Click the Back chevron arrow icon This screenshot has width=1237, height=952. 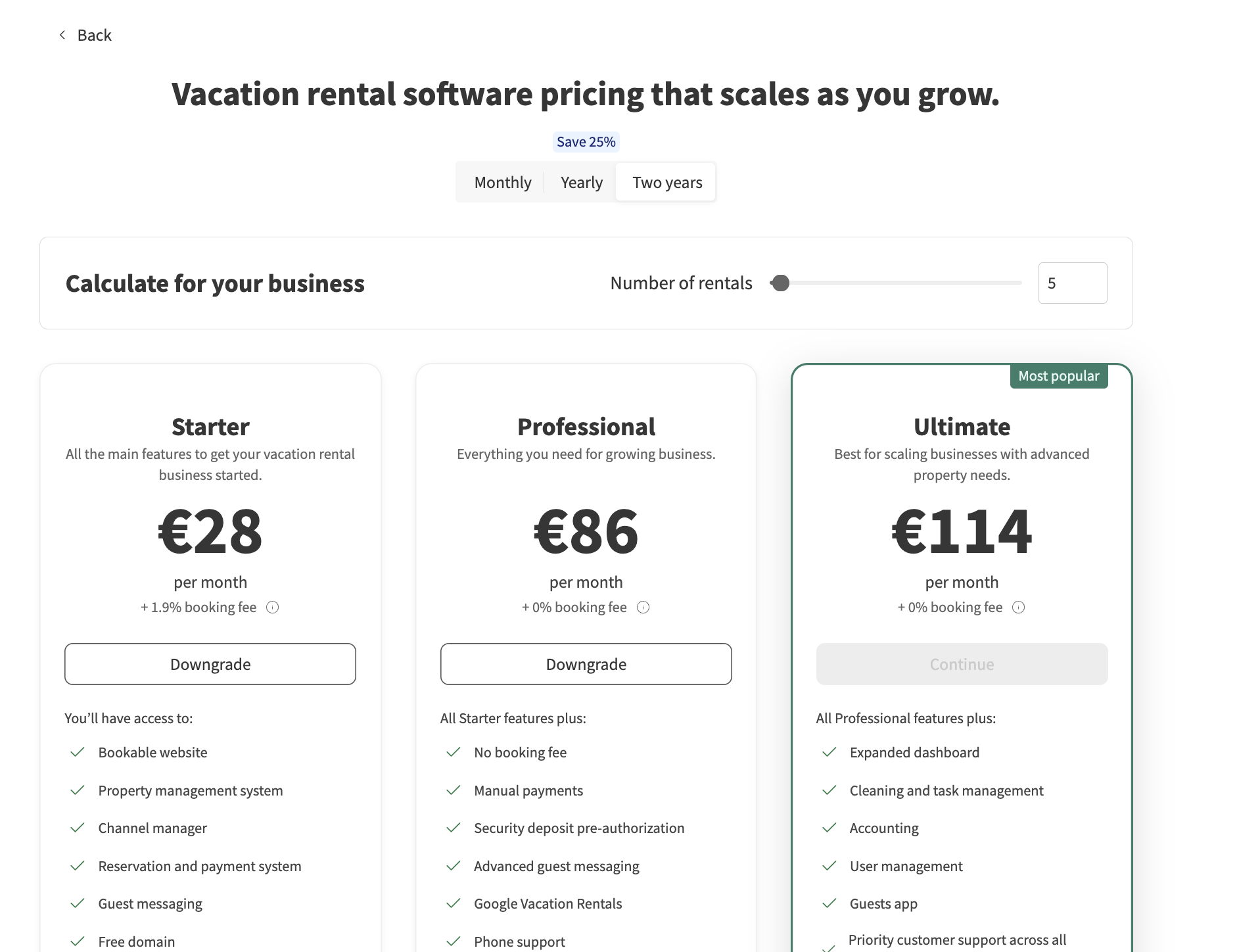coord(62,35)
